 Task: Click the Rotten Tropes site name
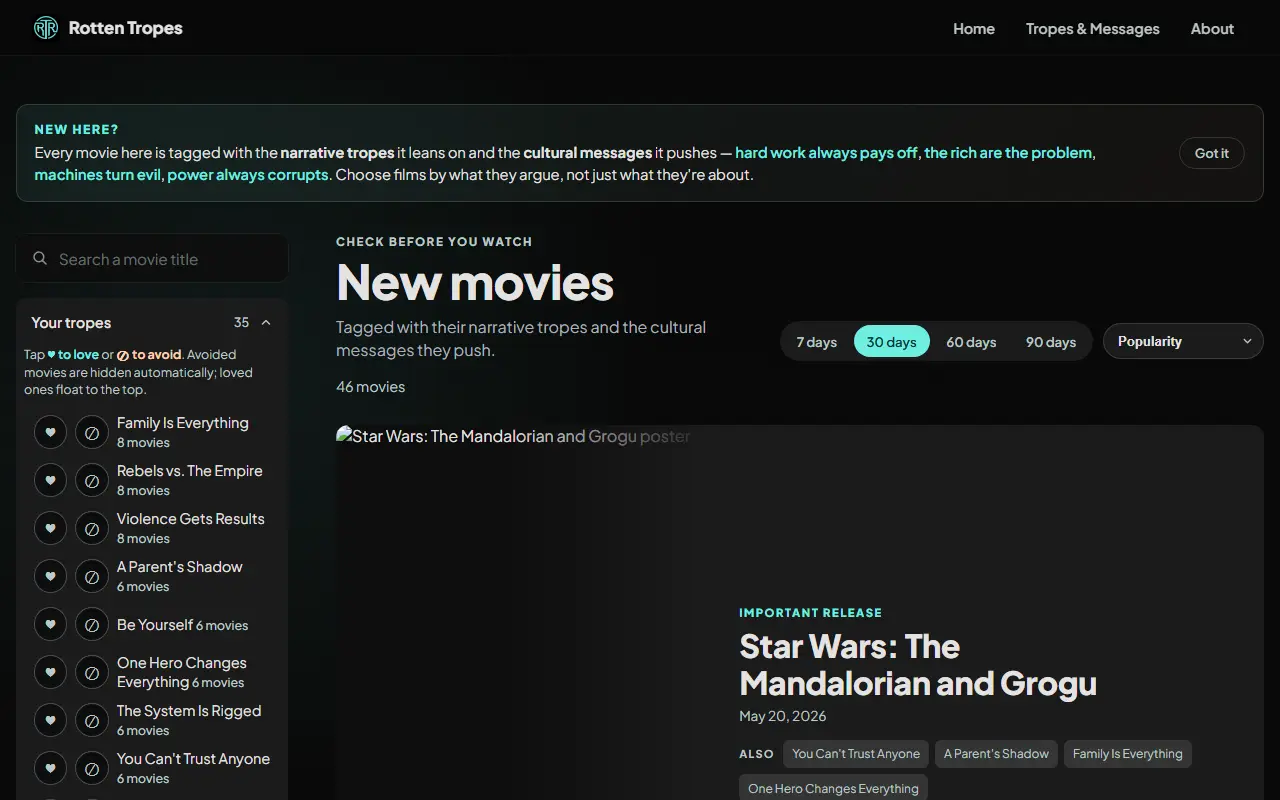125,28
